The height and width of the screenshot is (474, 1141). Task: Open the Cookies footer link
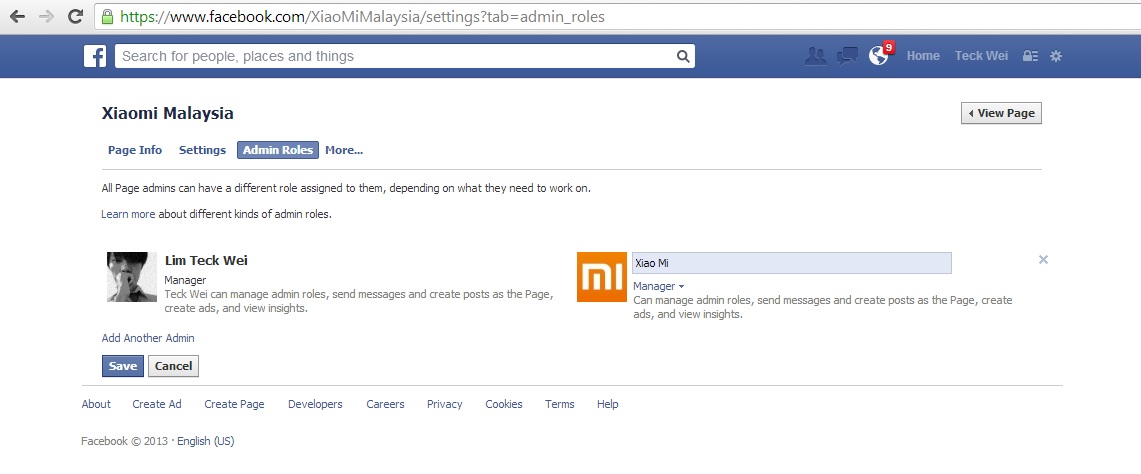[x=504, y=404]
